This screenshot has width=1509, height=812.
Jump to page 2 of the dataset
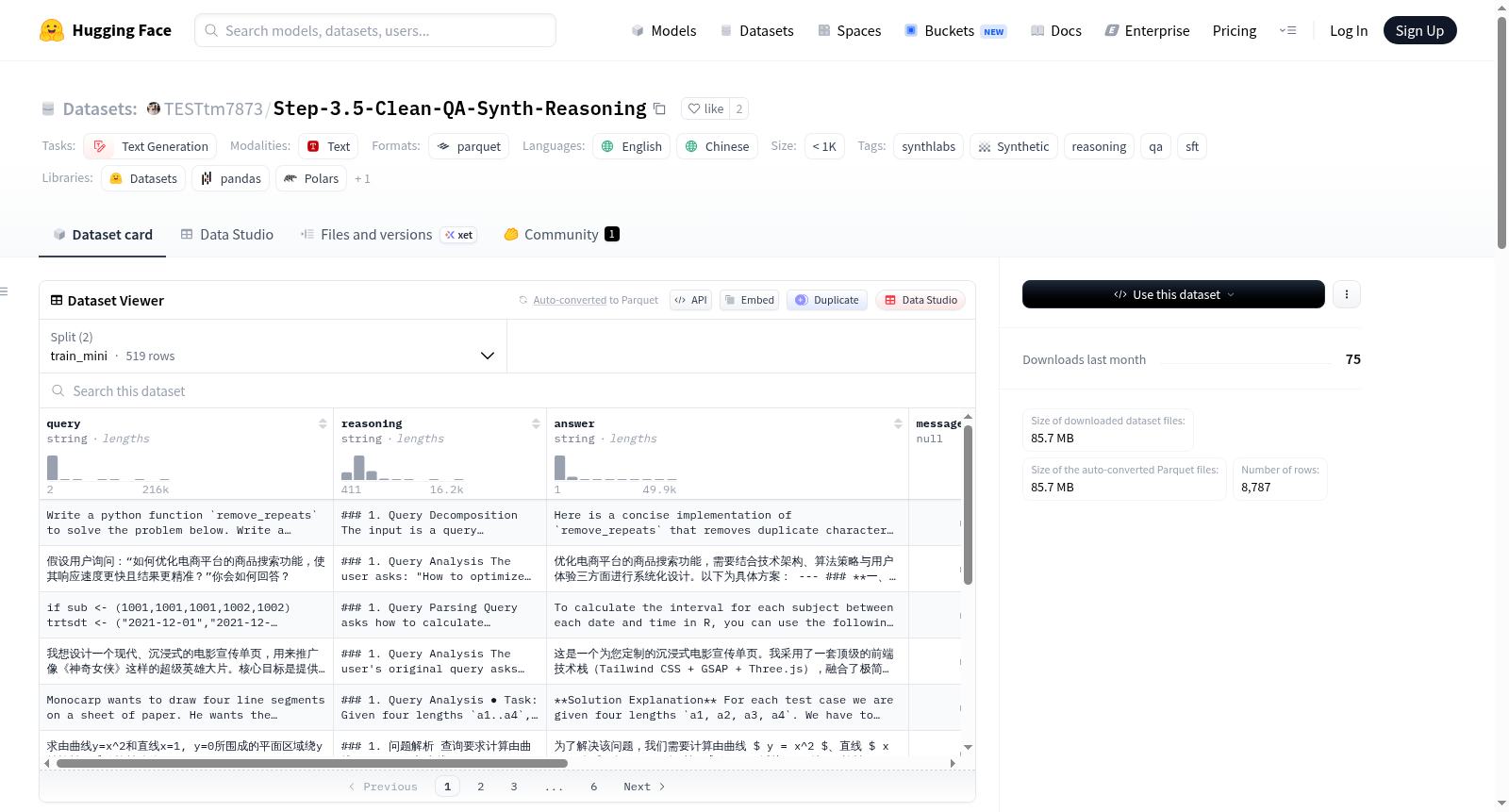tap(481, 787)
